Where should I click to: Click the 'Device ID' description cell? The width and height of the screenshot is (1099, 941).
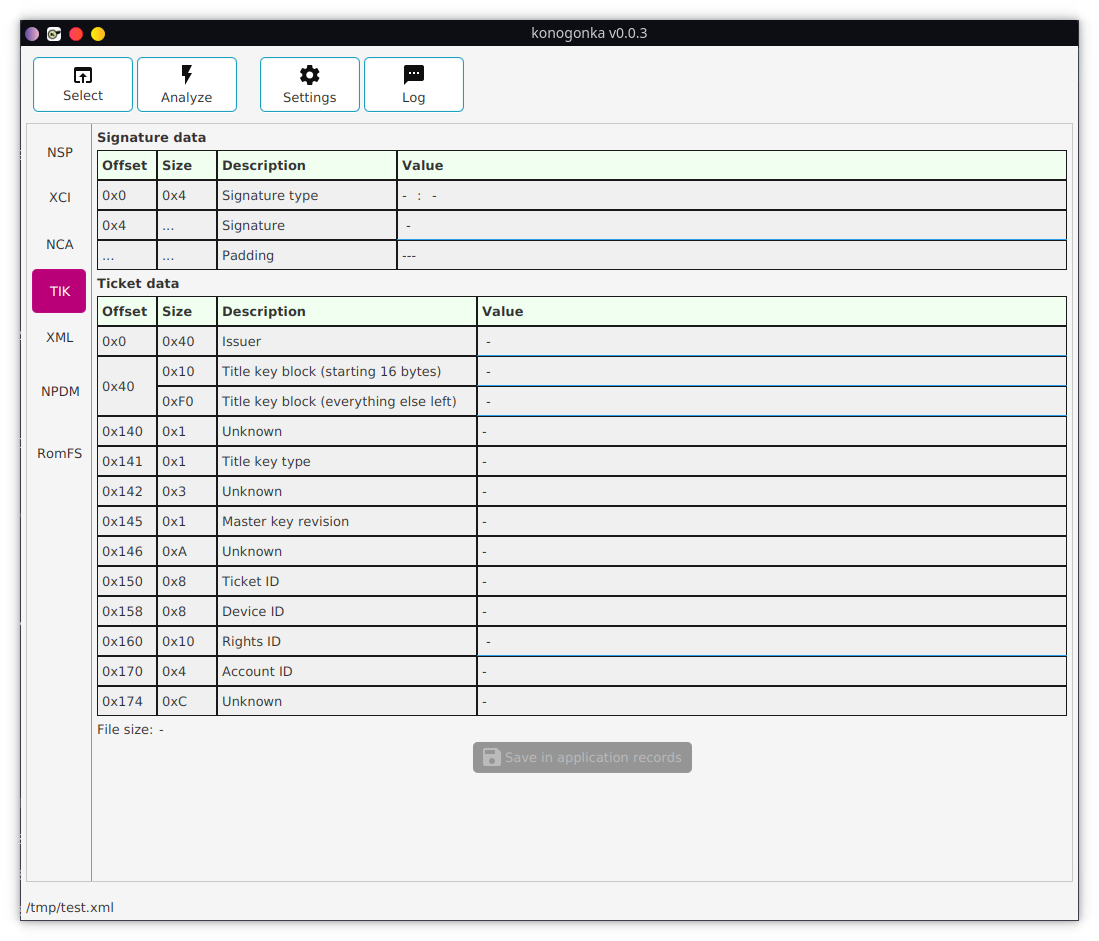(347, 611)
